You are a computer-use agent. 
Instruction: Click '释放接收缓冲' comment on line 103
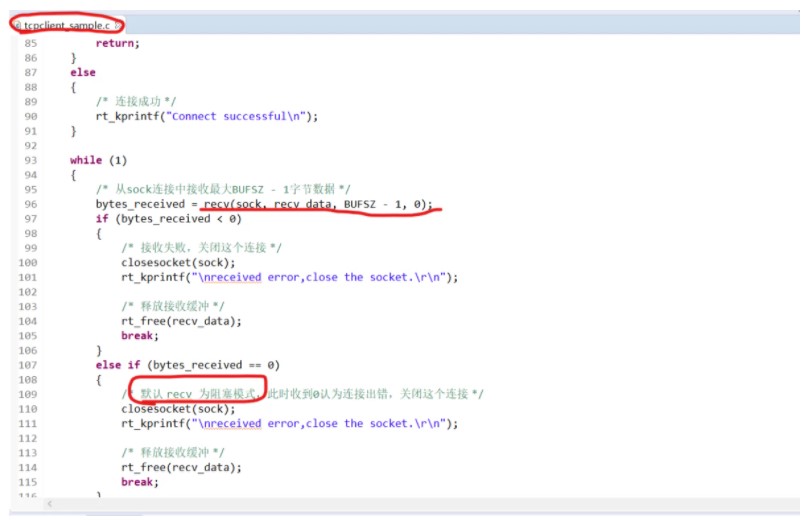pyautogui.click(x=172, y=306)
